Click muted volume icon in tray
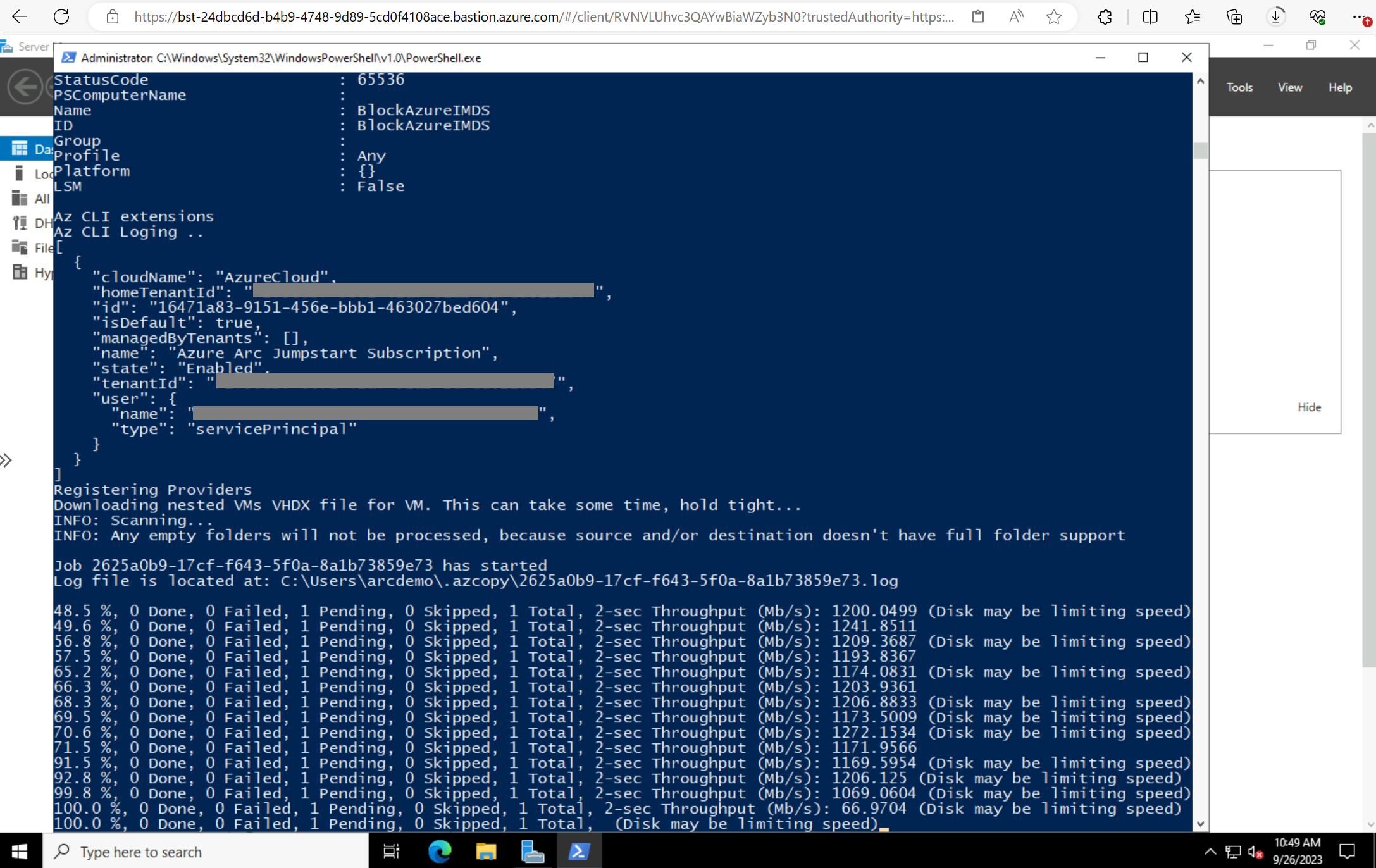The height and width of the screenshot is (868, 1376). [1256, 852]
